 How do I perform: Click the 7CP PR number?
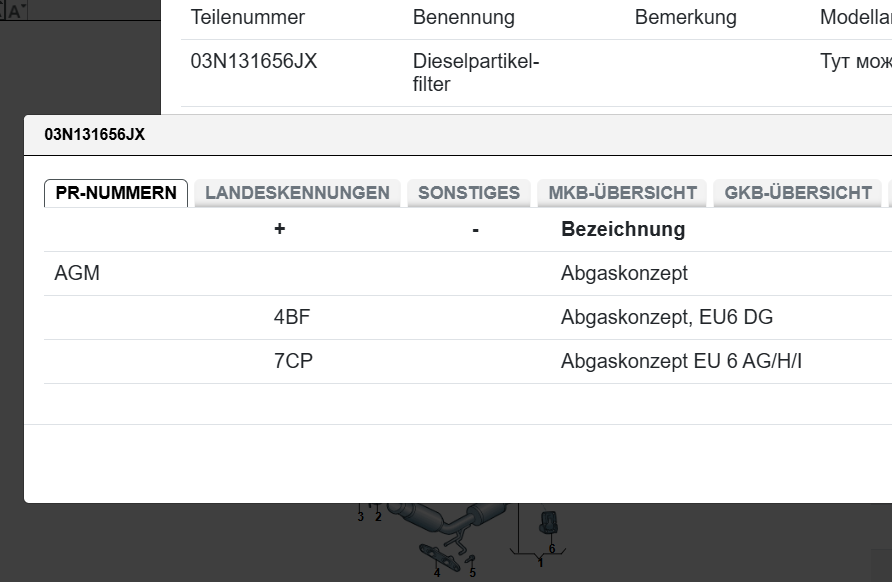[293, 361]
